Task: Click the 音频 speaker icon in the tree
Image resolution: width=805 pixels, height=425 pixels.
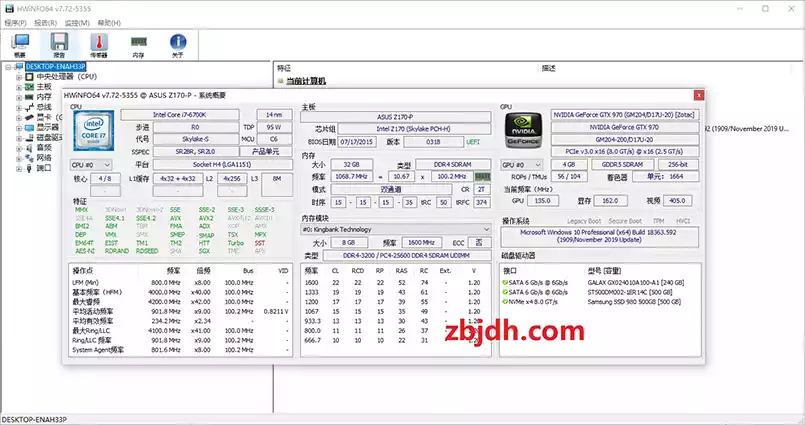Action: (29, 148)
